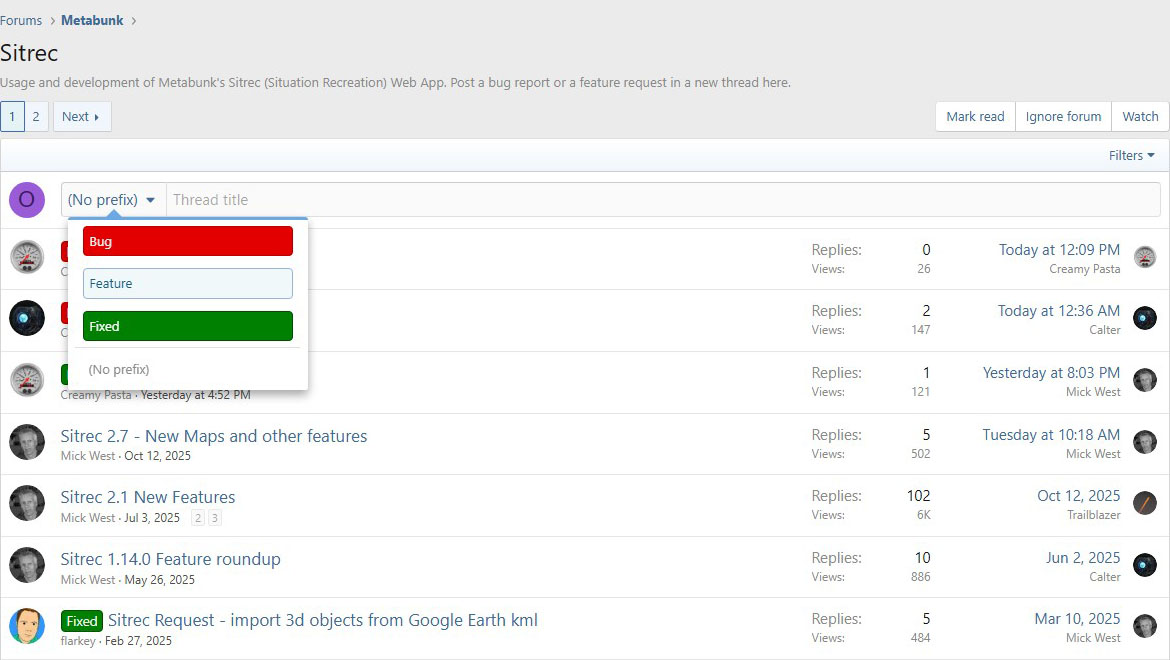The image size is (1170, 660).
Task: Click Mick West avatar beside Sitrec 2.1 thread
Action: [27, 503]
